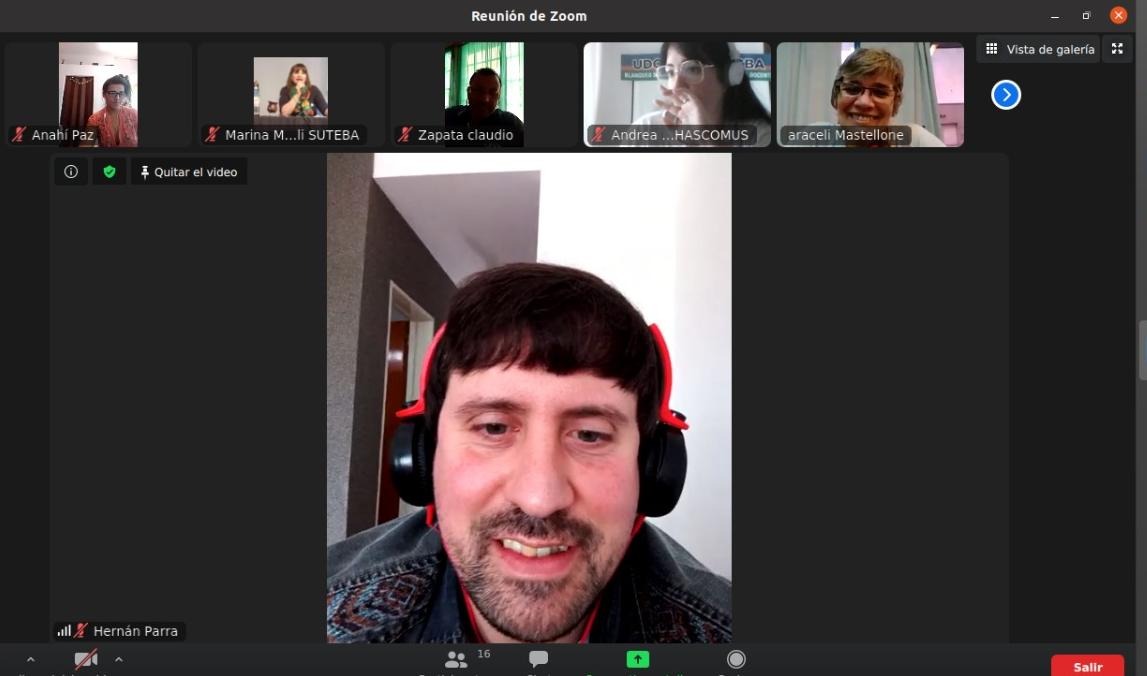This screenshot has height=676, width=1147.
Task: Open meeting information icon
Action: point(71,172)
